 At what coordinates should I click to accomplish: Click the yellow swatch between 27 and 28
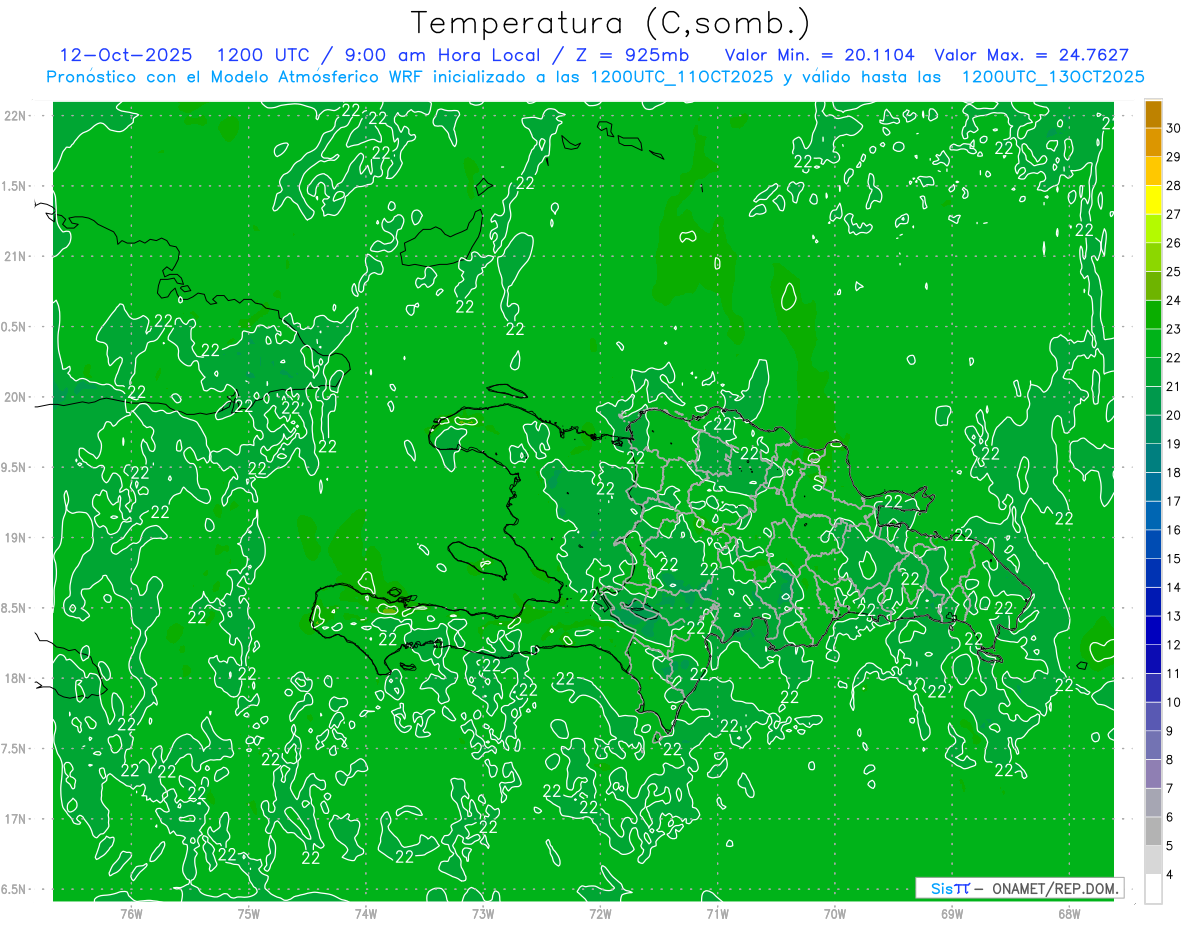(x=1153, y=200)
